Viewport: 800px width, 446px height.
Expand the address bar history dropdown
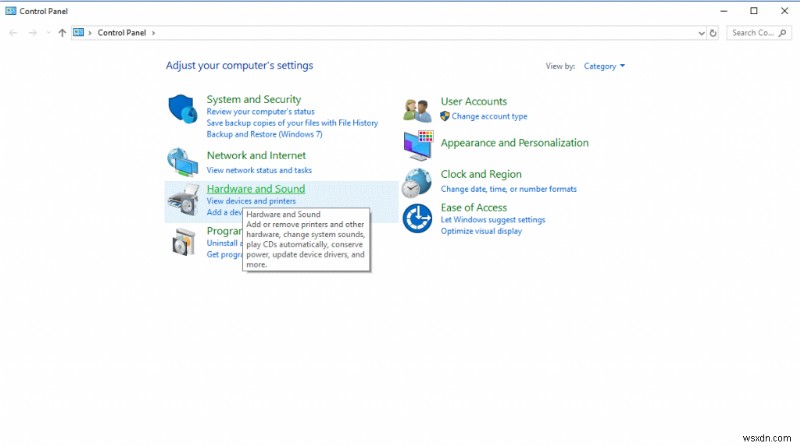(699, 33)
